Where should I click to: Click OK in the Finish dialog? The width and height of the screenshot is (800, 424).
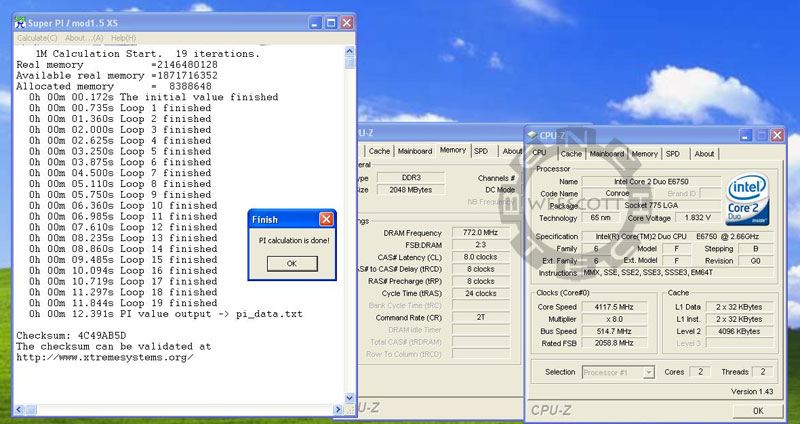pos(292,264)
